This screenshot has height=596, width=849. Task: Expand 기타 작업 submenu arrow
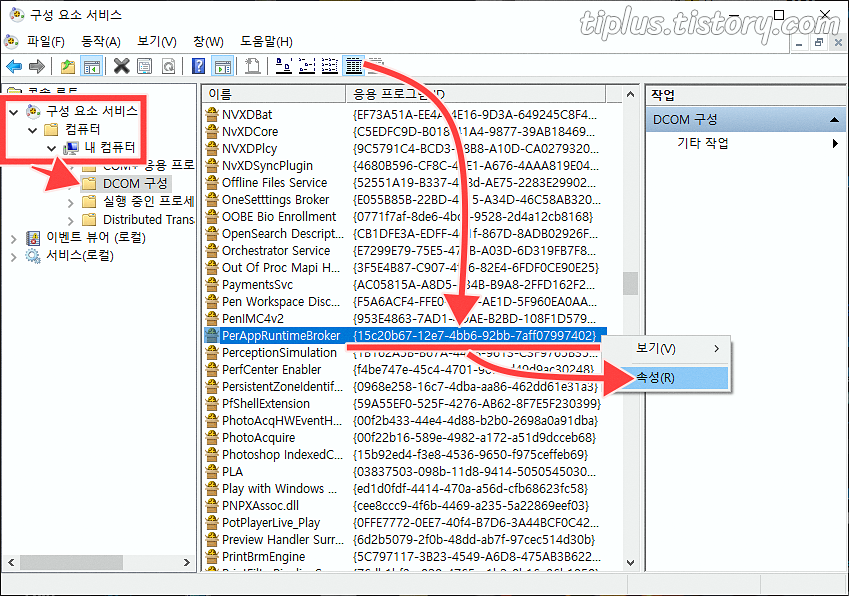pyautogui.click(x=835, y=143)
